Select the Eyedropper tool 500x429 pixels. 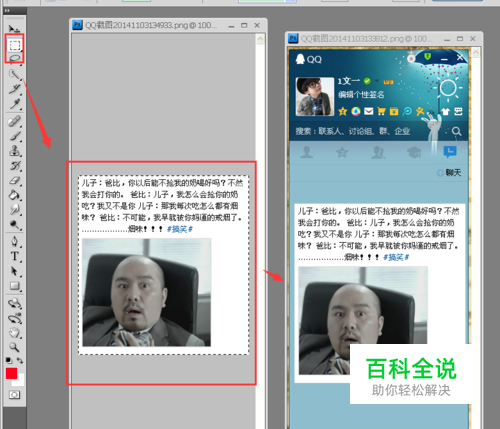point(14,104)
